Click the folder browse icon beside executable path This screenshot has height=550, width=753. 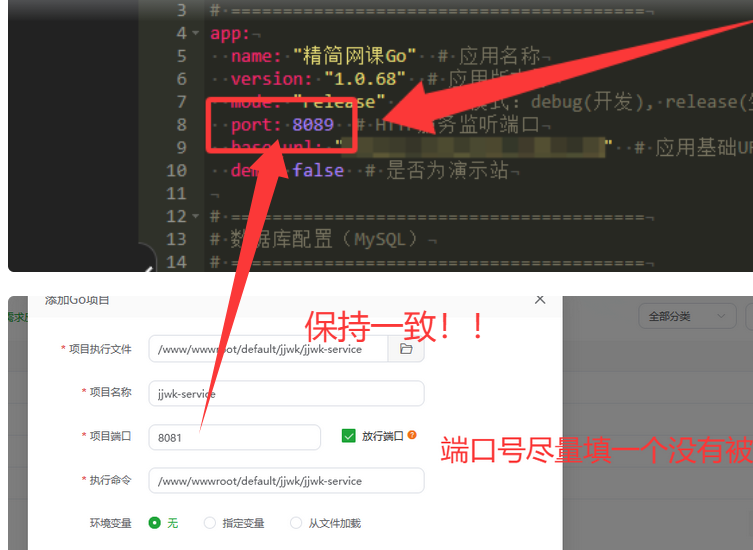tap(406, 349)
